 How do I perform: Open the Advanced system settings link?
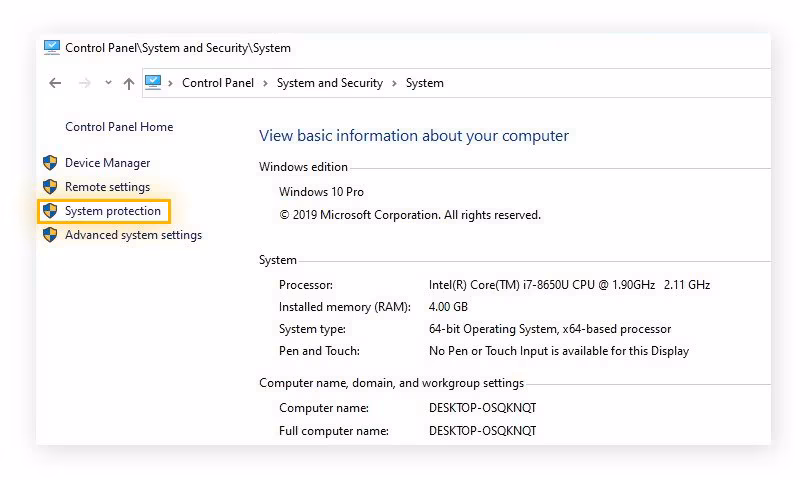pos(133,235)
